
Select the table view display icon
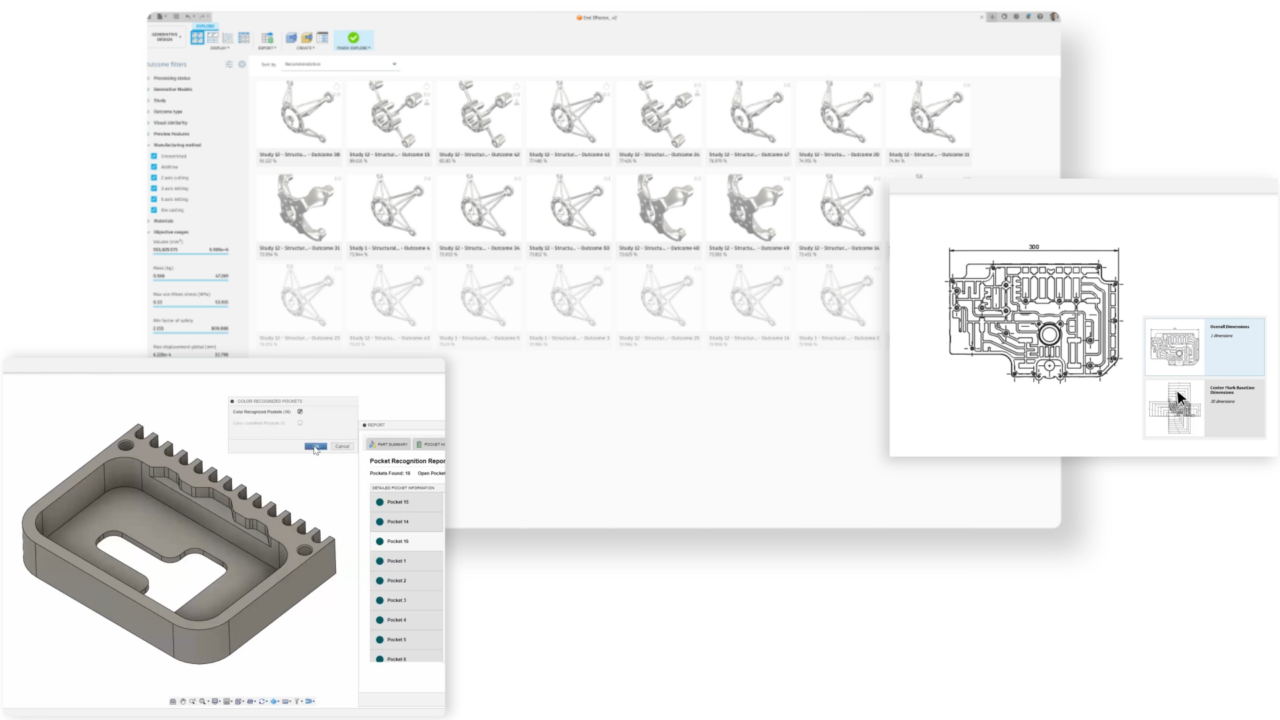click(x=244, y=38)
